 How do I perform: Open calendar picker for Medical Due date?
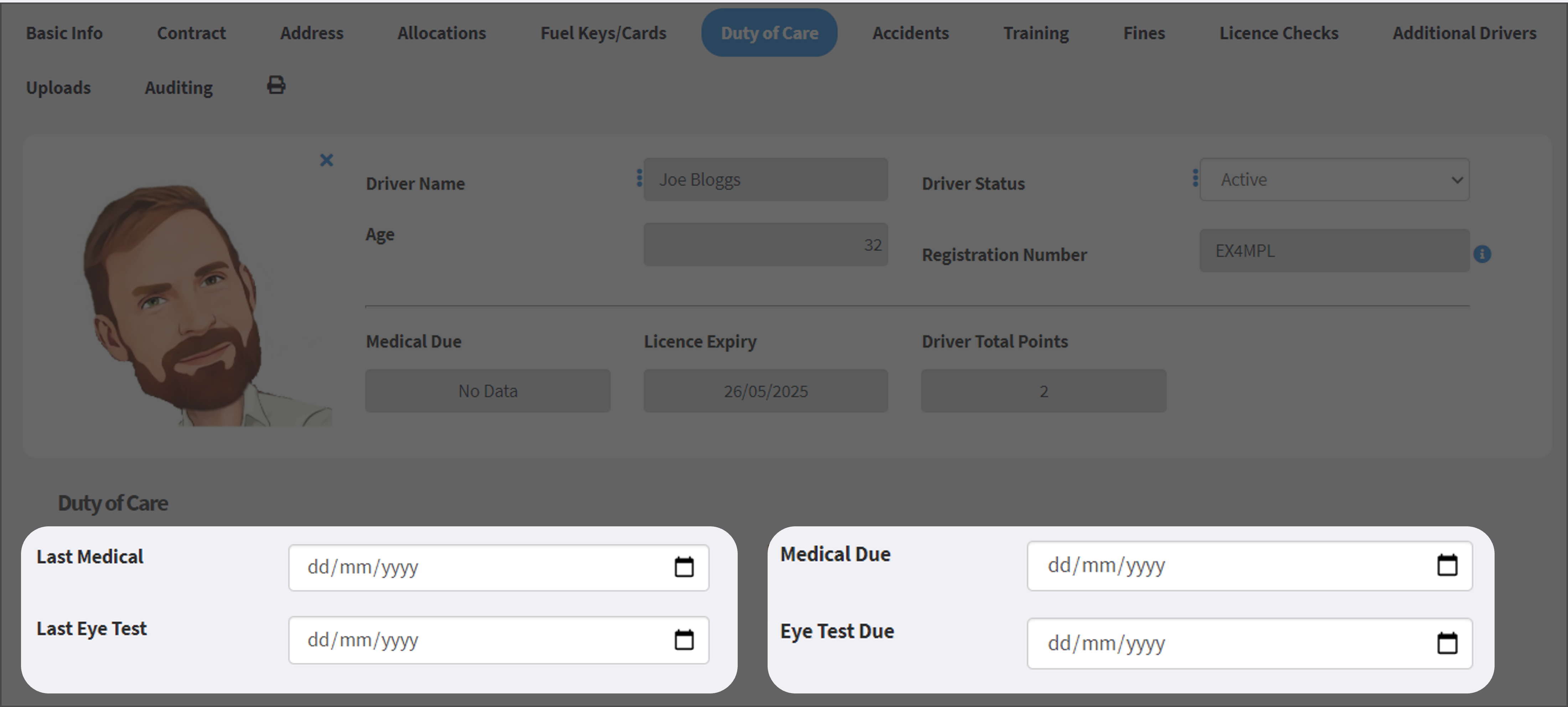[x=1447, y=565]
